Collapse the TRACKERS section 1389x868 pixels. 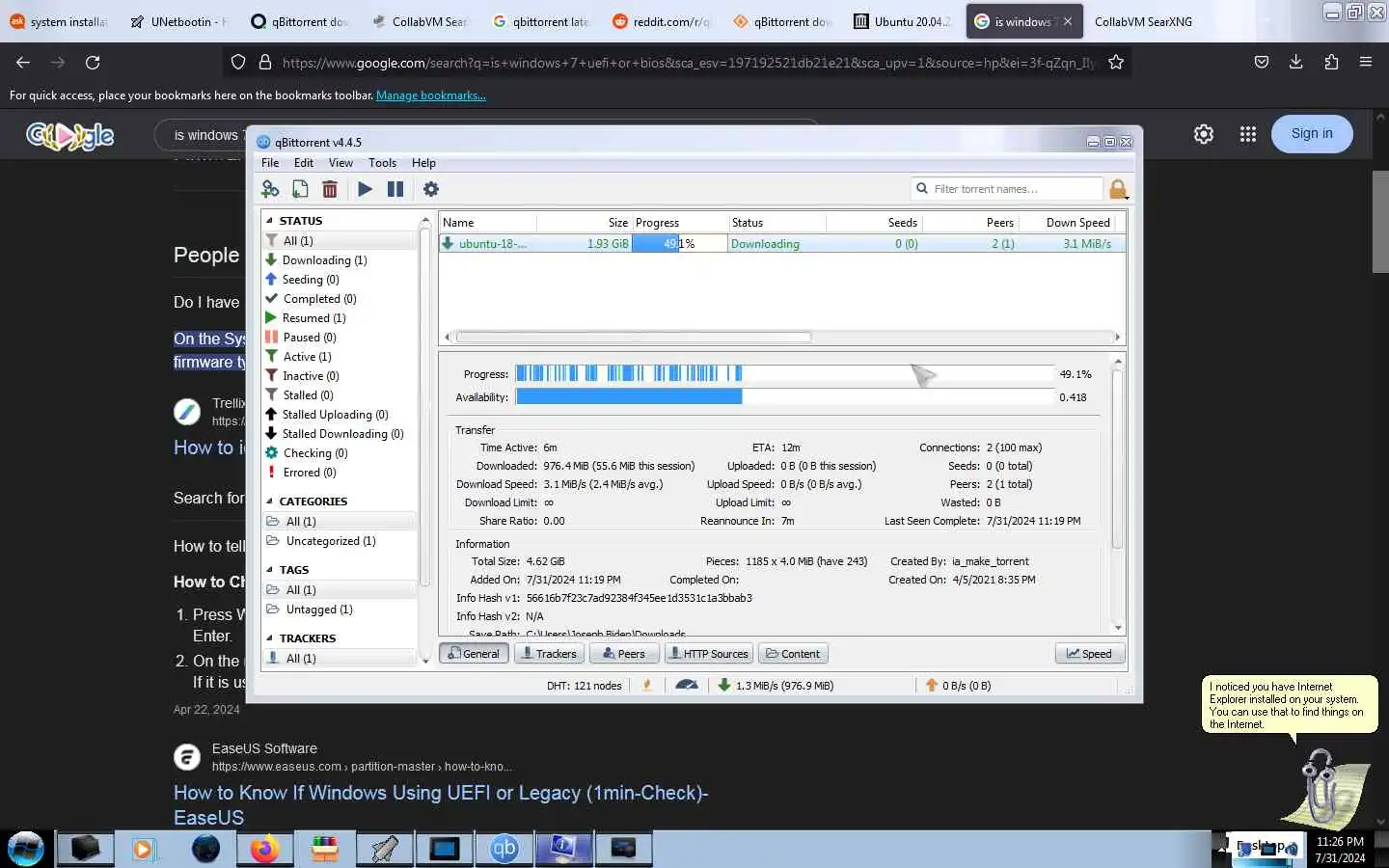pos(270,638)
